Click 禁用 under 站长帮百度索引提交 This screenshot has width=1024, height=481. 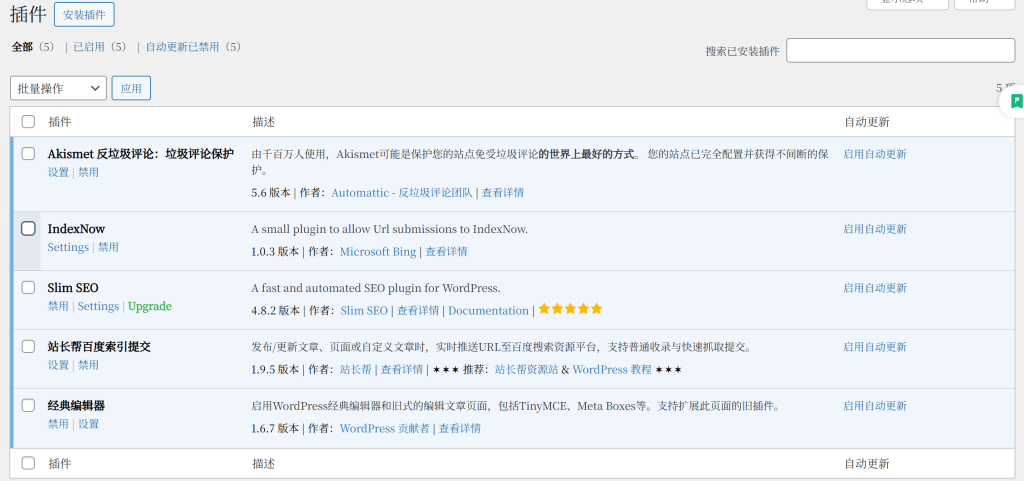pos(88,365)
